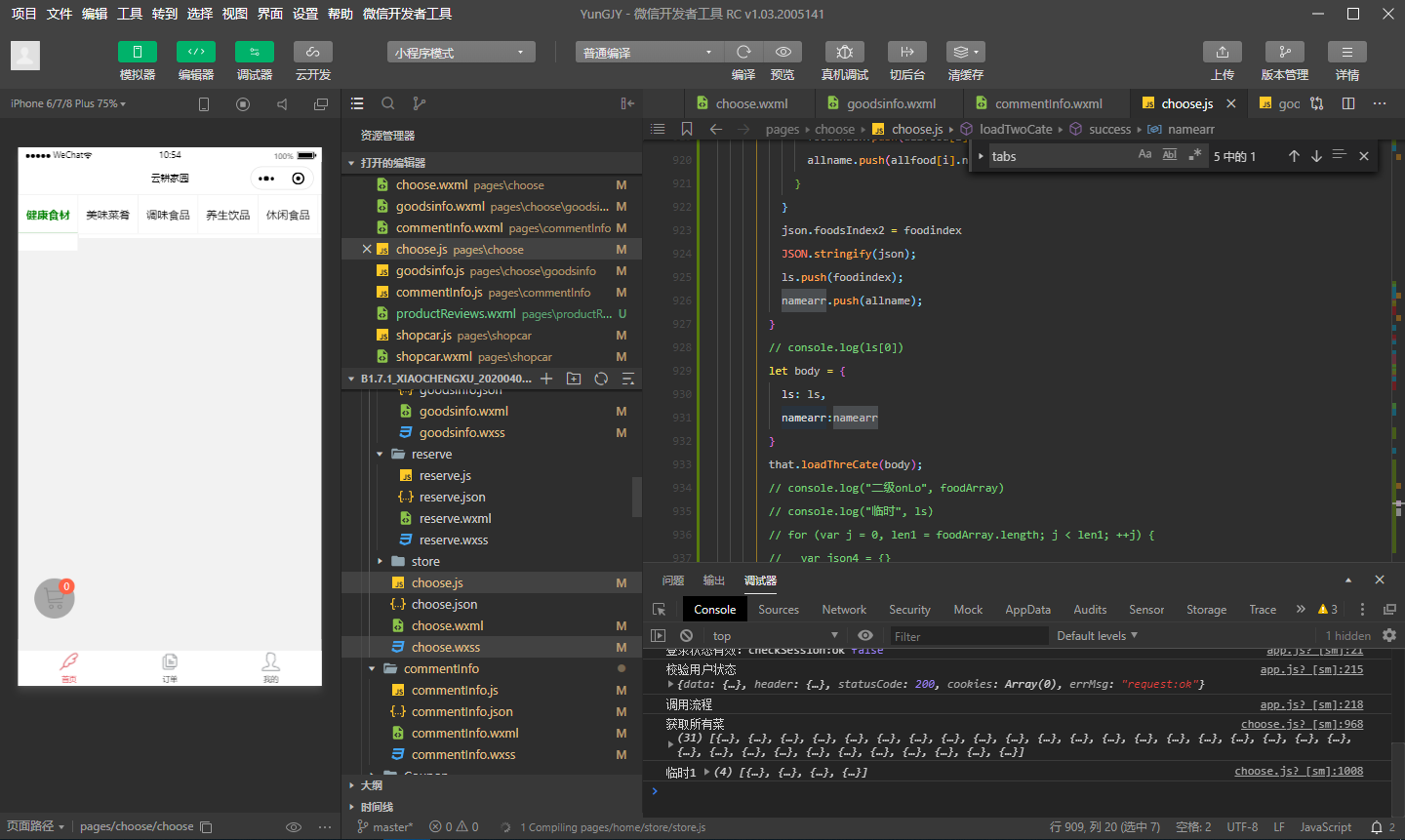Switch to the Network tab in debugger
1405x840 pixels.
[x=844, y=609]
